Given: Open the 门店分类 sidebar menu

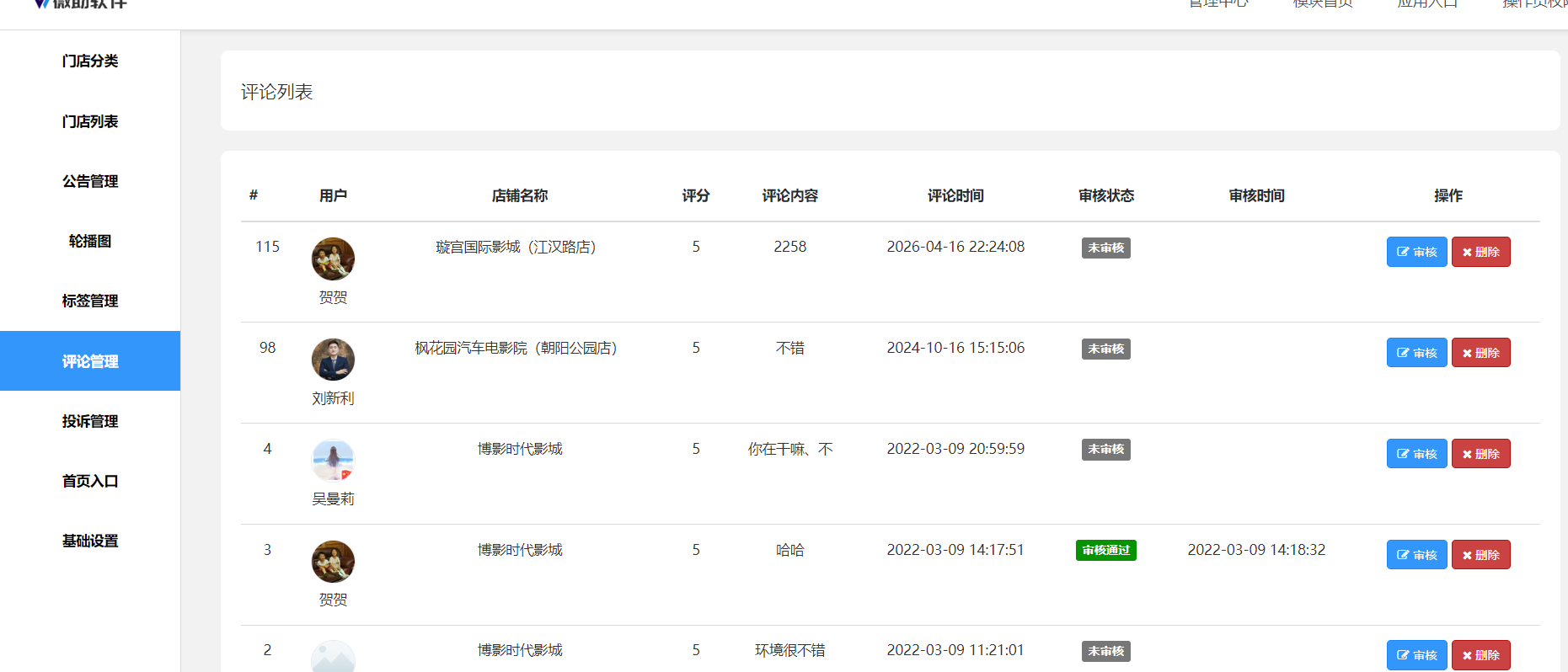Looking at the screenshot, I should 90,61.
